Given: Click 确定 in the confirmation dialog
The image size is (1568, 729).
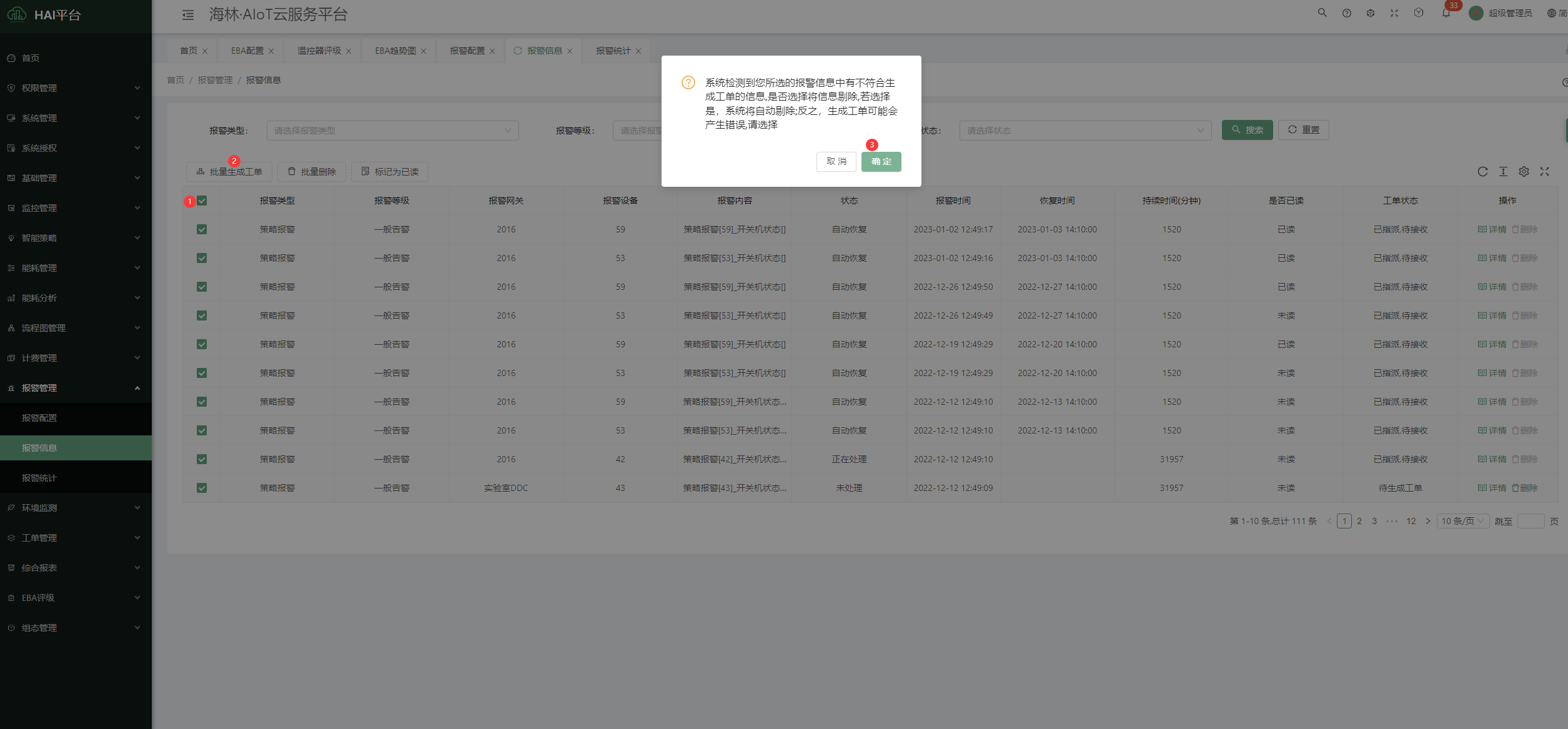Looking at the screenshot, I should tap(881, 162).
